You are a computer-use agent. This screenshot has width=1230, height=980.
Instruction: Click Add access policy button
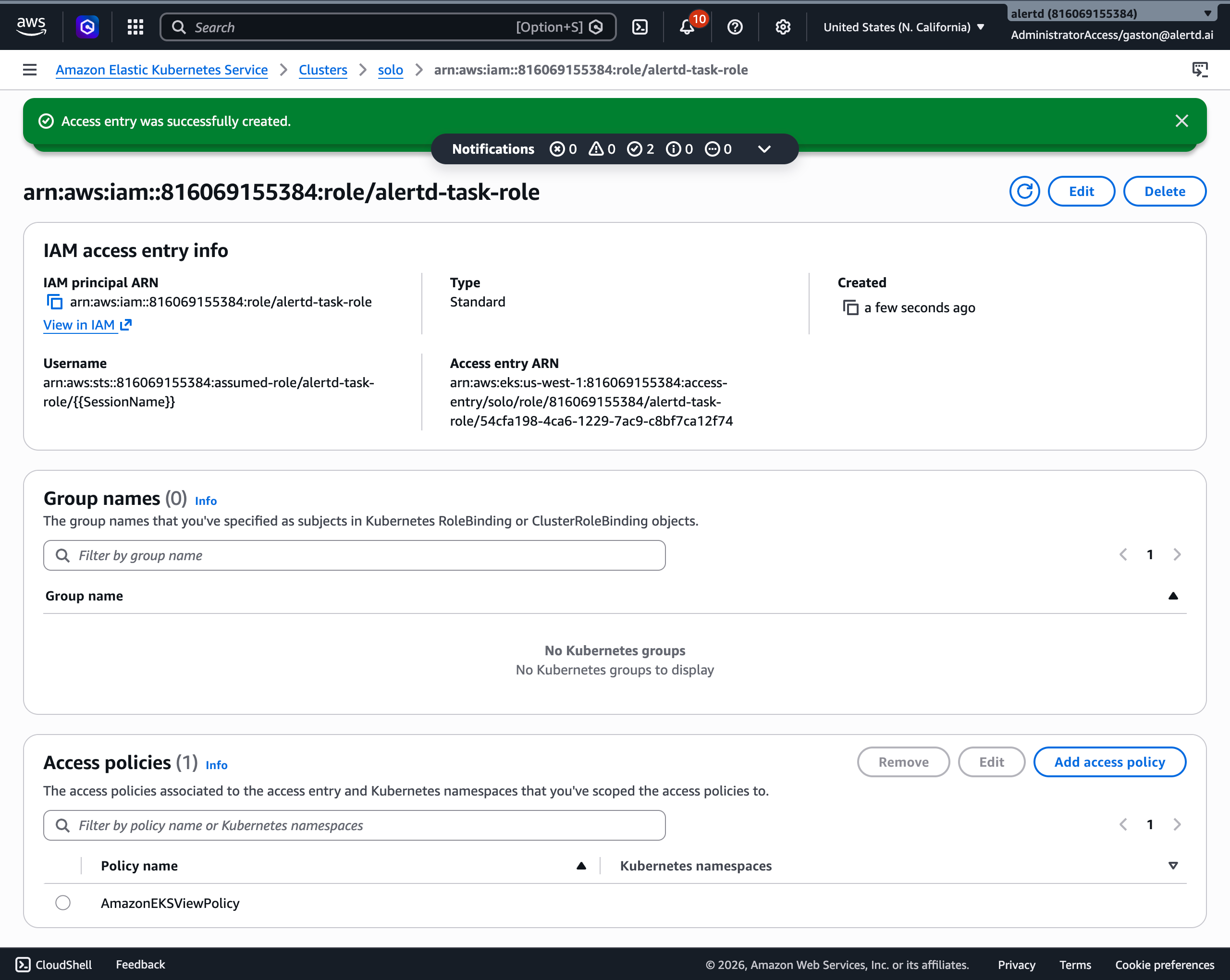tap(1109, 761)
